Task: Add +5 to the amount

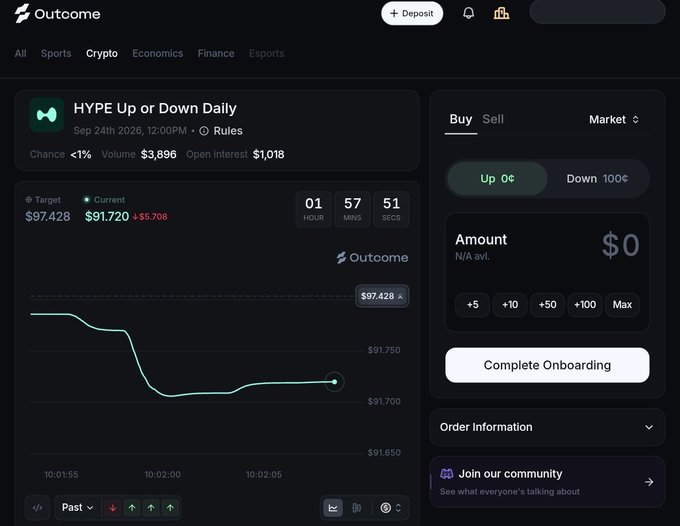Action: point(473,305)
